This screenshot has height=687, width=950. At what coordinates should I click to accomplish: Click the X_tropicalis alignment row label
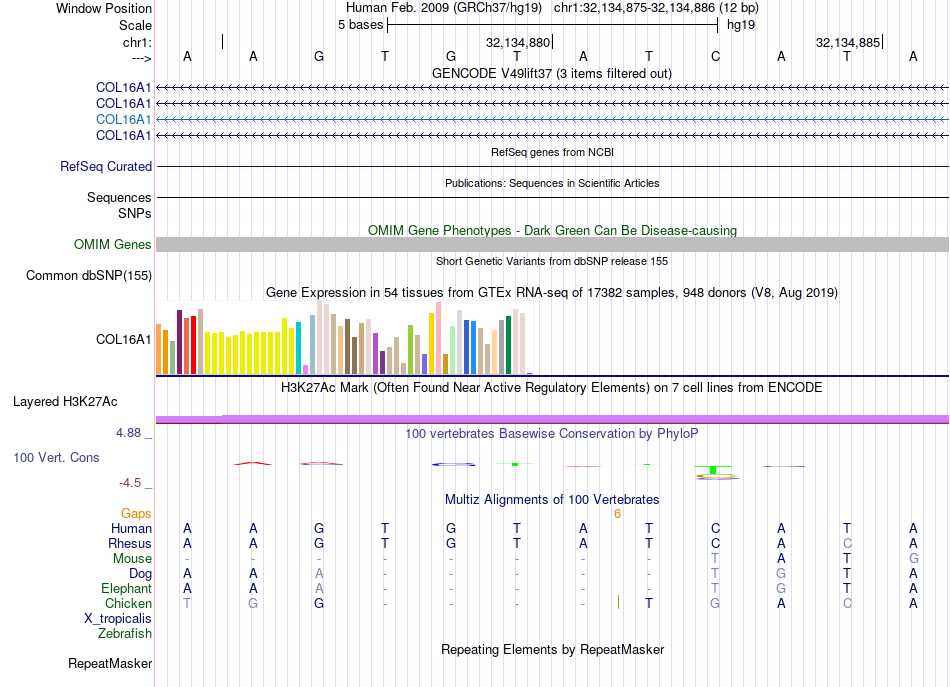pyautogui.click(x=118, y=619)
